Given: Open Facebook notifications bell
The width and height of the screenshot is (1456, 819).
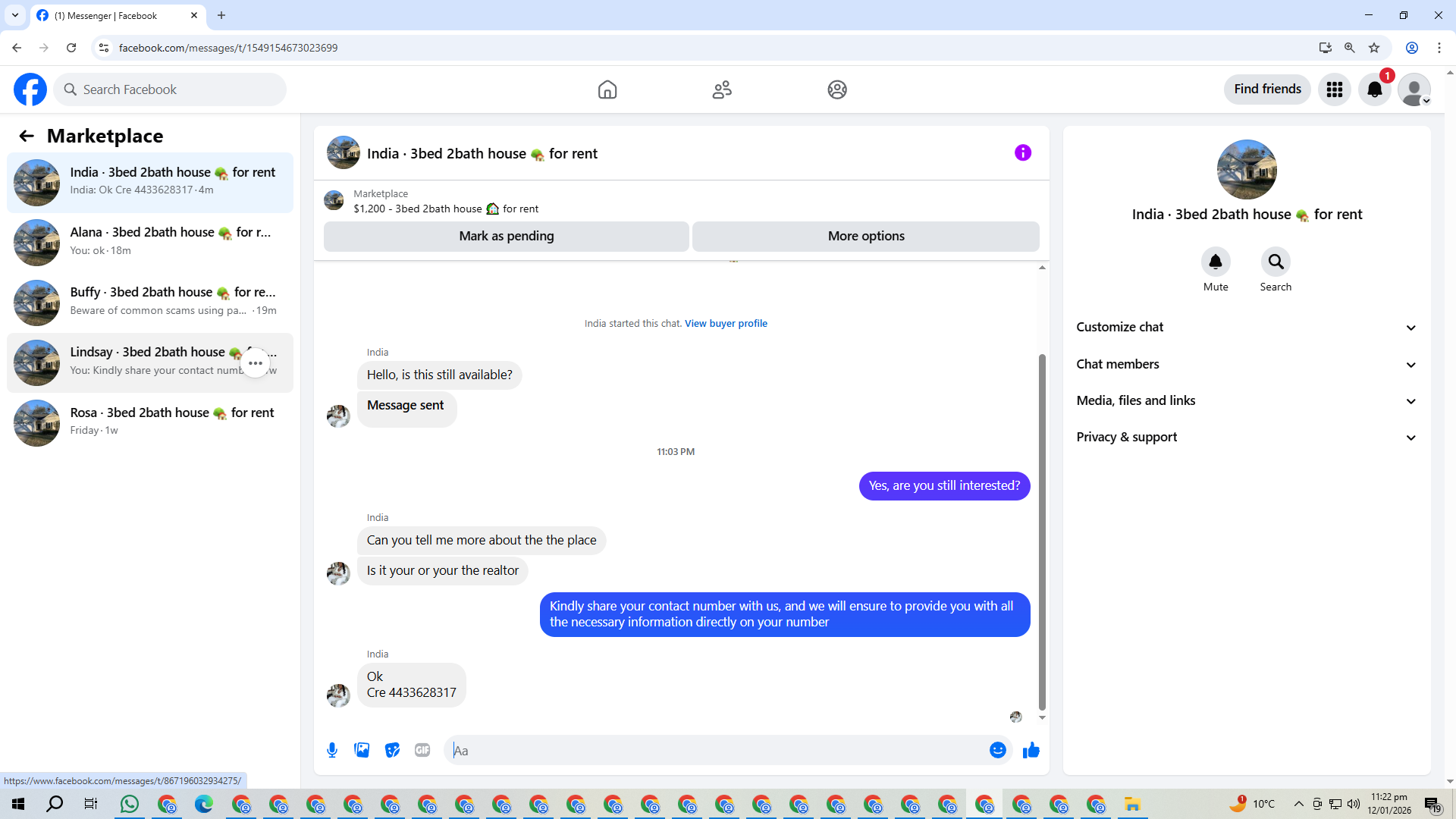Looking at the screenshot, I should (1374, 89).
